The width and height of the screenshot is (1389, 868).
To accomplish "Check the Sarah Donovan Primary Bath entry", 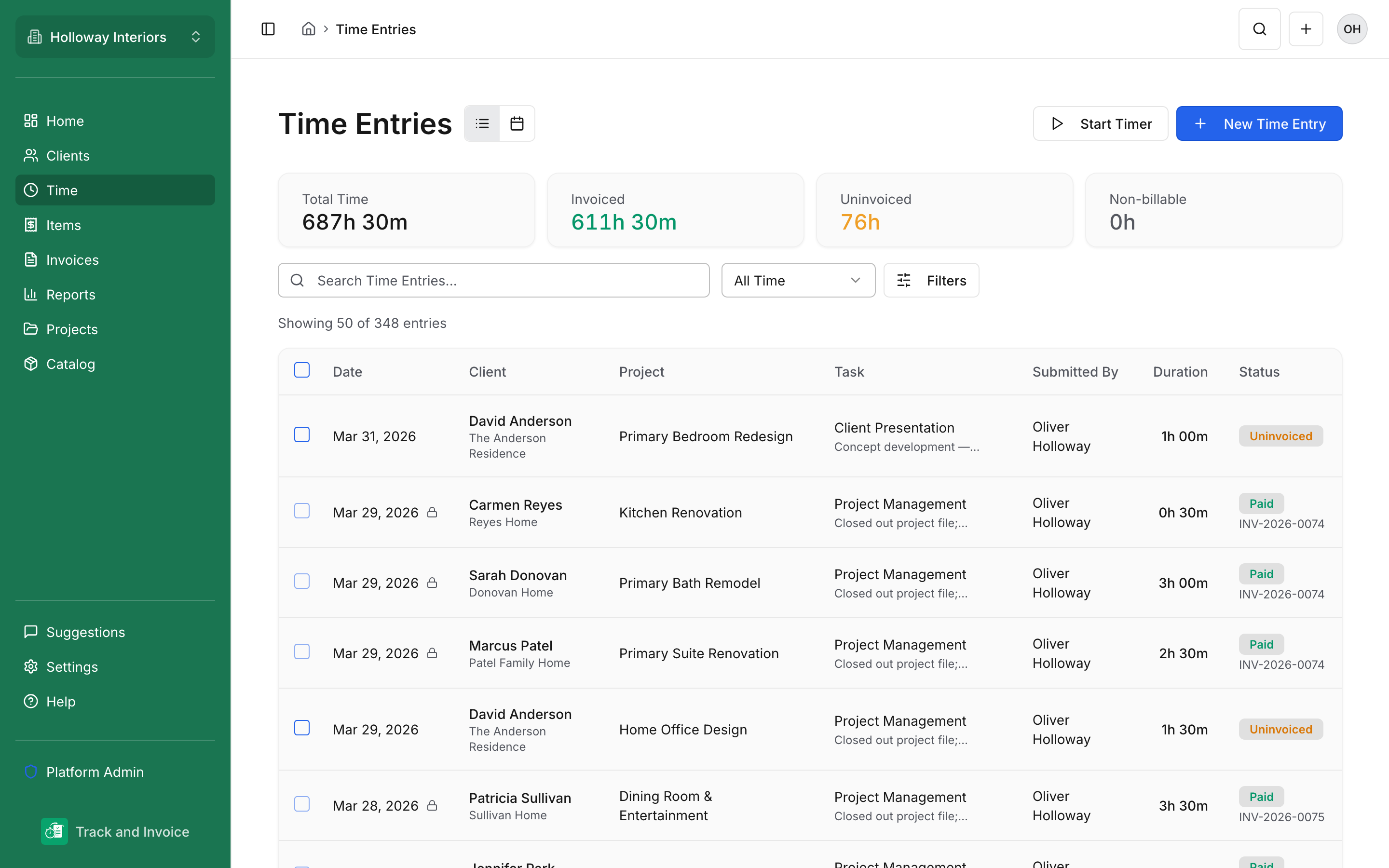I will tap(302, 582).
